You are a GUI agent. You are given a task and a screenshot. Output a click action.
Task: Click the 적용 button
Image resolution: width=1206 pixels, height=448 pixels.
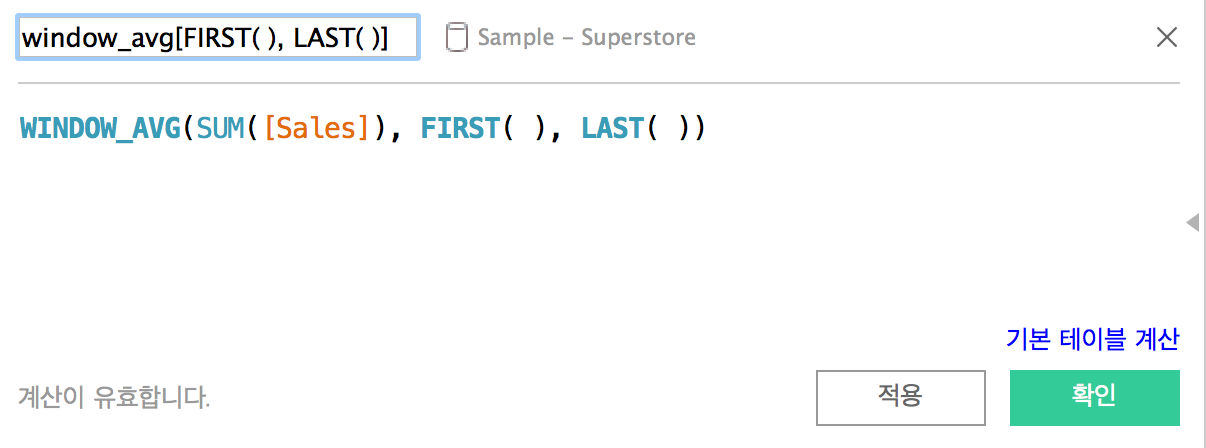coord(898,397)
